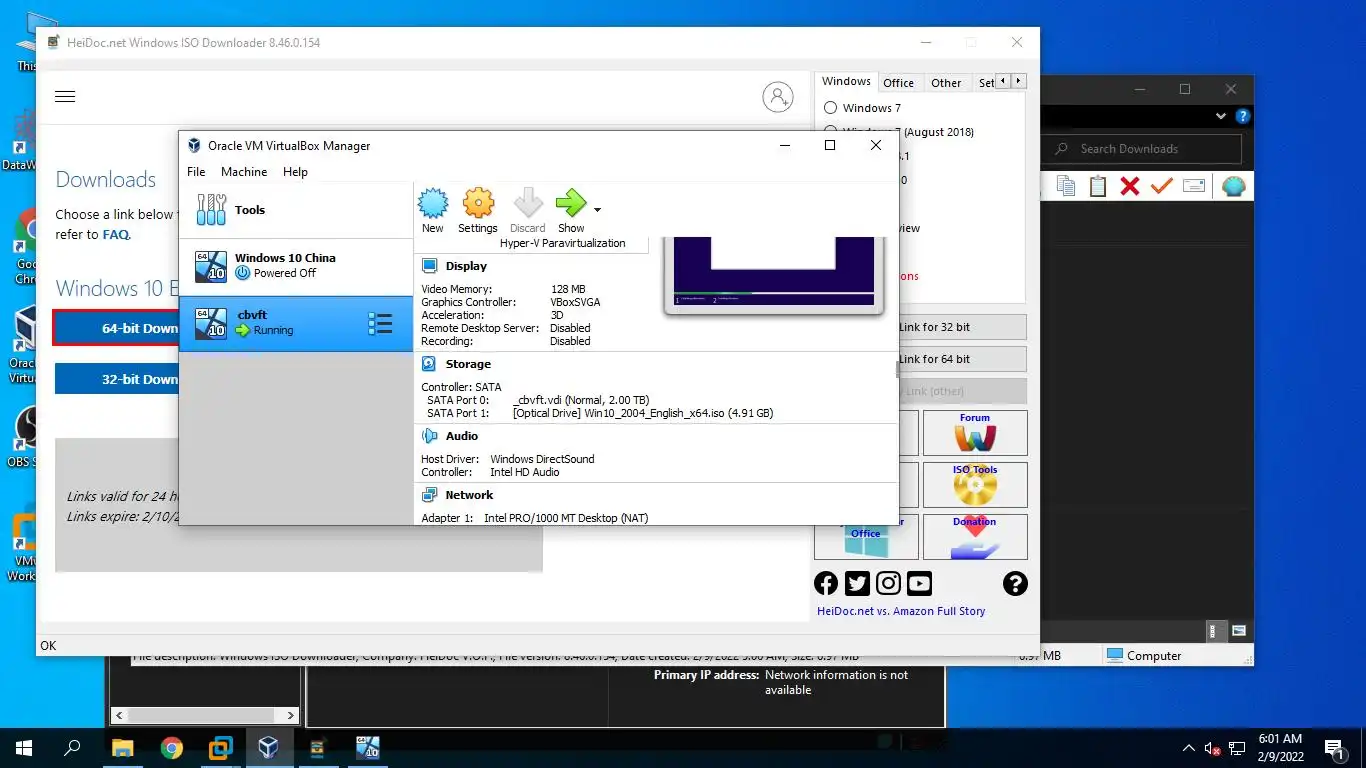Open the Forum tile
This screenshot has height=768, width=1366.
coord(975,433)
